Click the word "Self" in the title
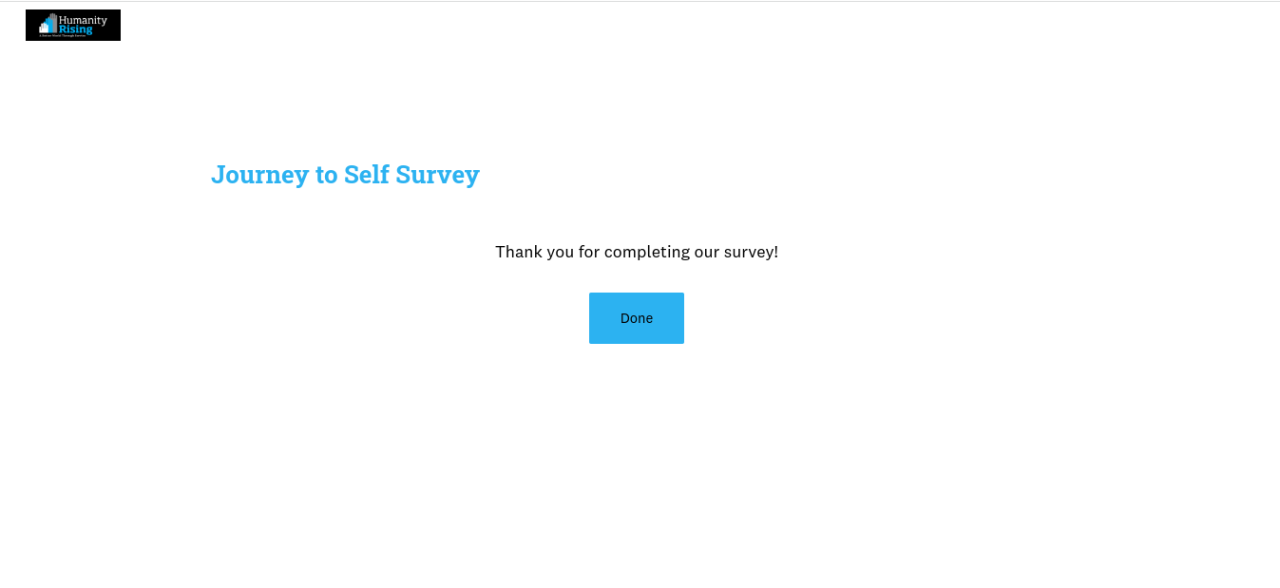Image resolution: width=1280 pixels, height=588 pixels. 366,174
